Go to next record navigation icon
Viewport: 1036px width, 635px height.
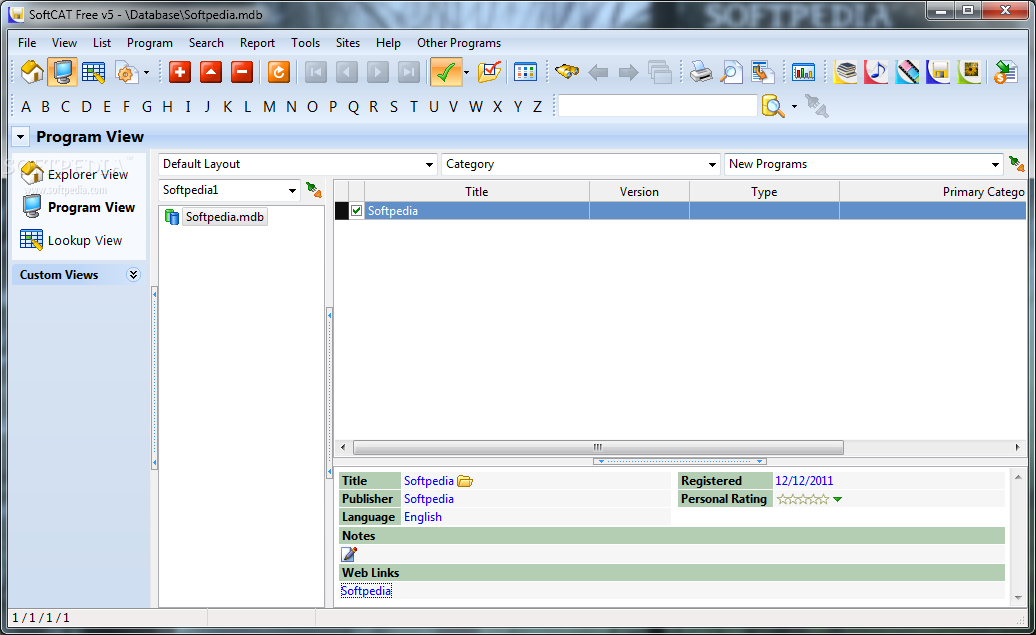[x=378, y=72]
